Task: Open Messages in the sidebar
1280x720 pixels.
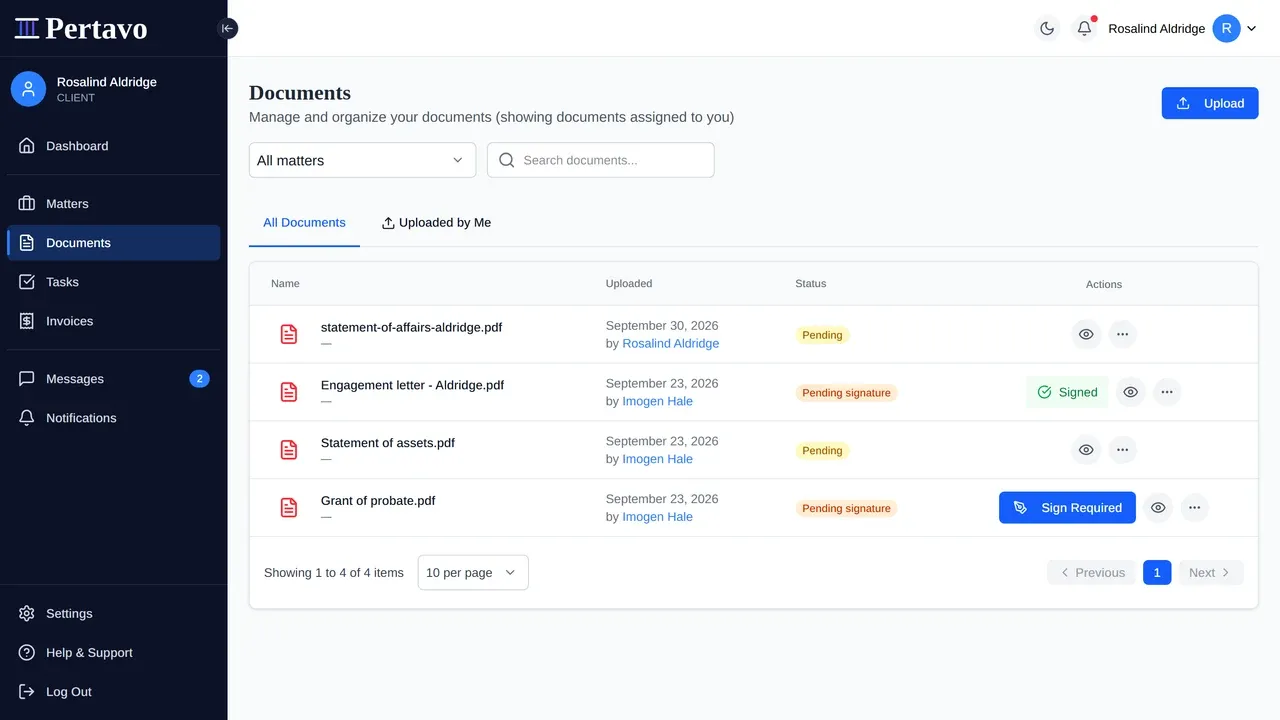Action: 114,379
